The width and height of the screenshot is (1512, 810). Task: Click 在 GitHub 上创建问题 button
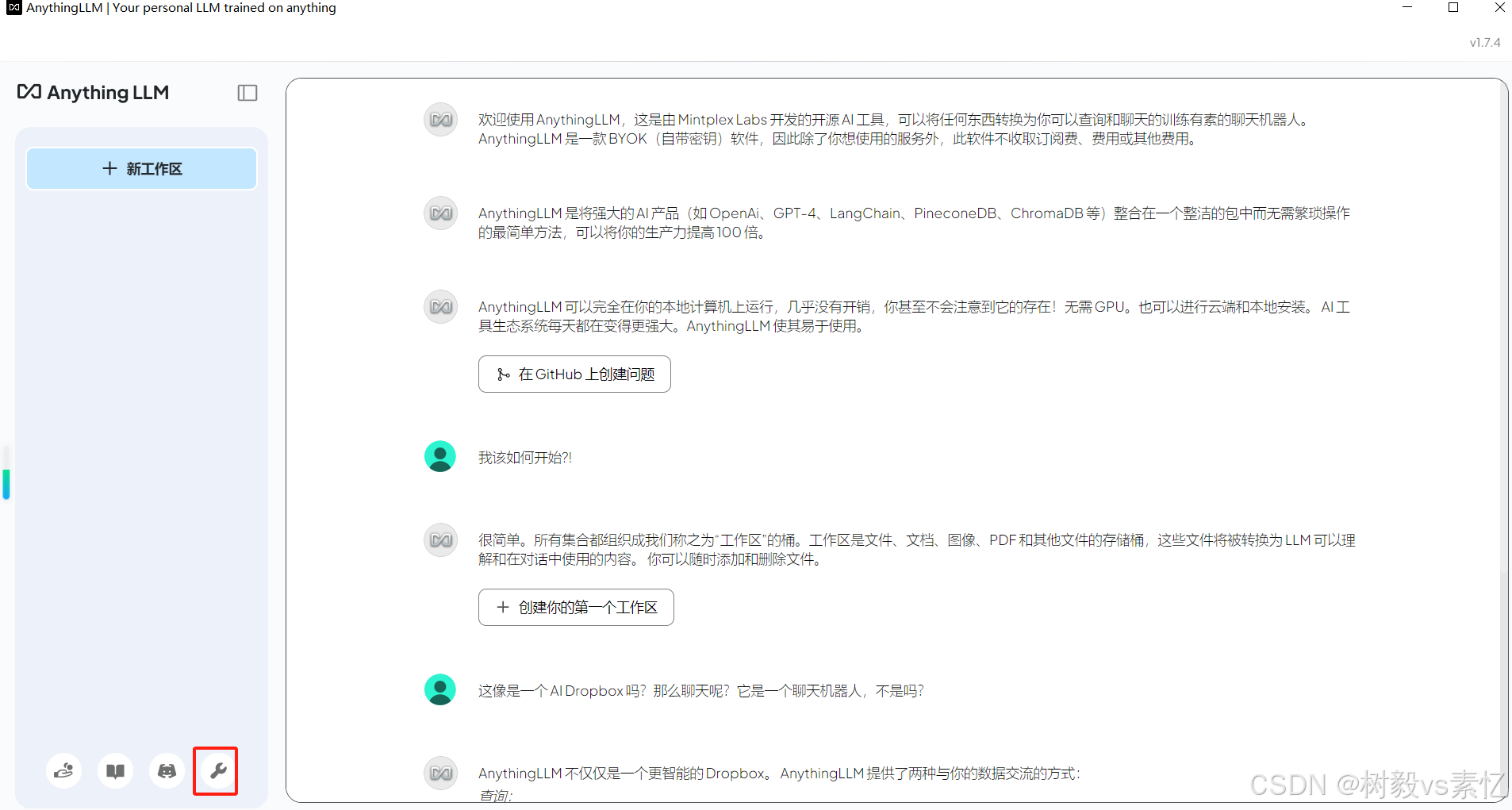pyautogui.click(x=574, y=374)
